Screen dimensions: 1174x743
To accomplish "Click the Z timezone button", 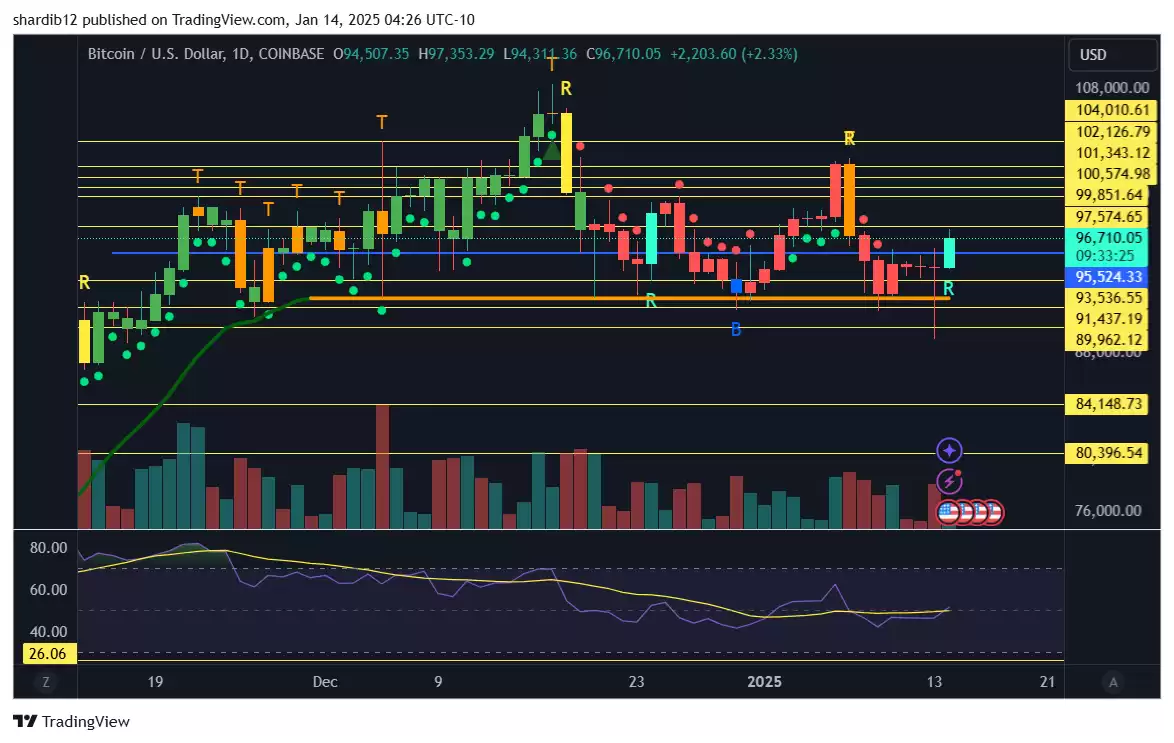I will 46,682.
